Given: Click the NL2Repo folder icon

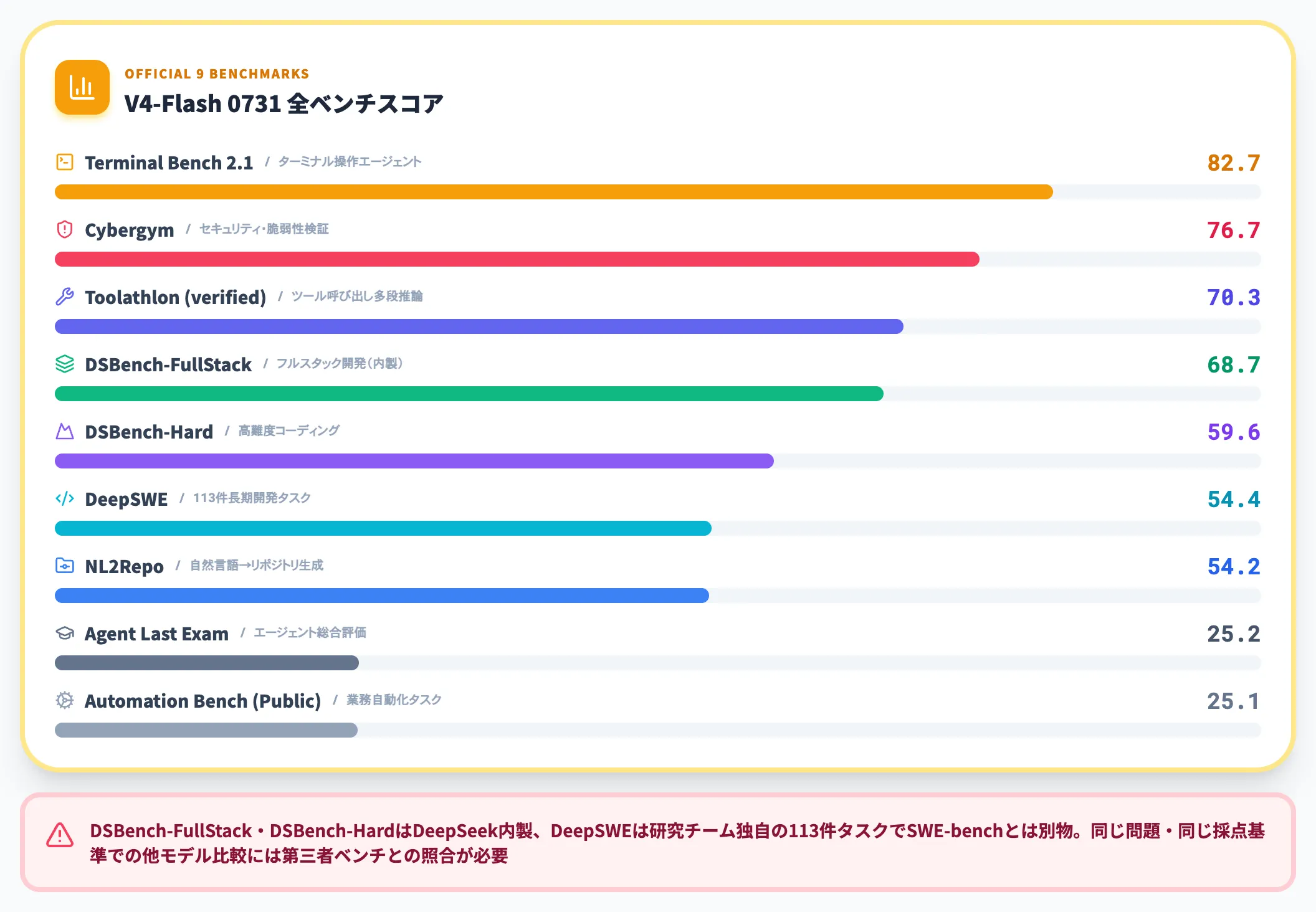Looking at the screenshot, I should pos(65,566).
